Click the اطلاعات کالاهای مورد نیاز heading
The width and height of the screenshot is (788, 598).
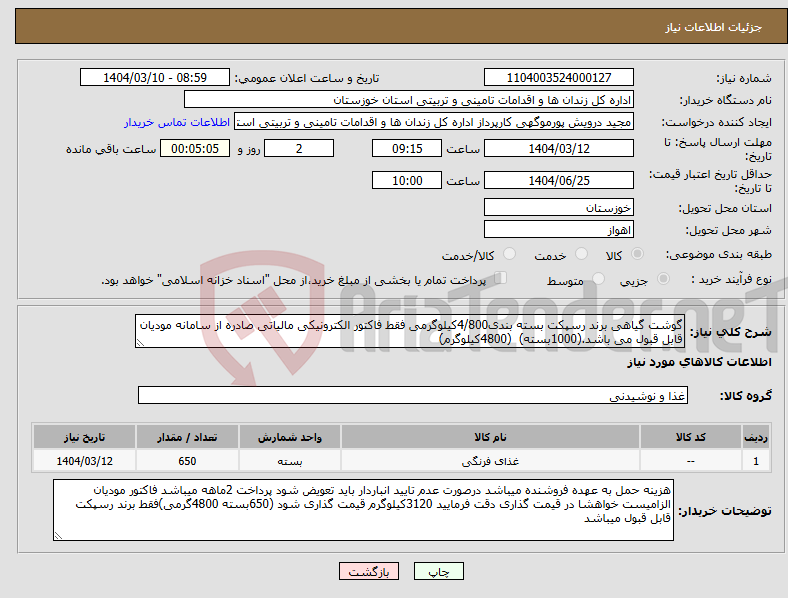(x=699, y=362)
